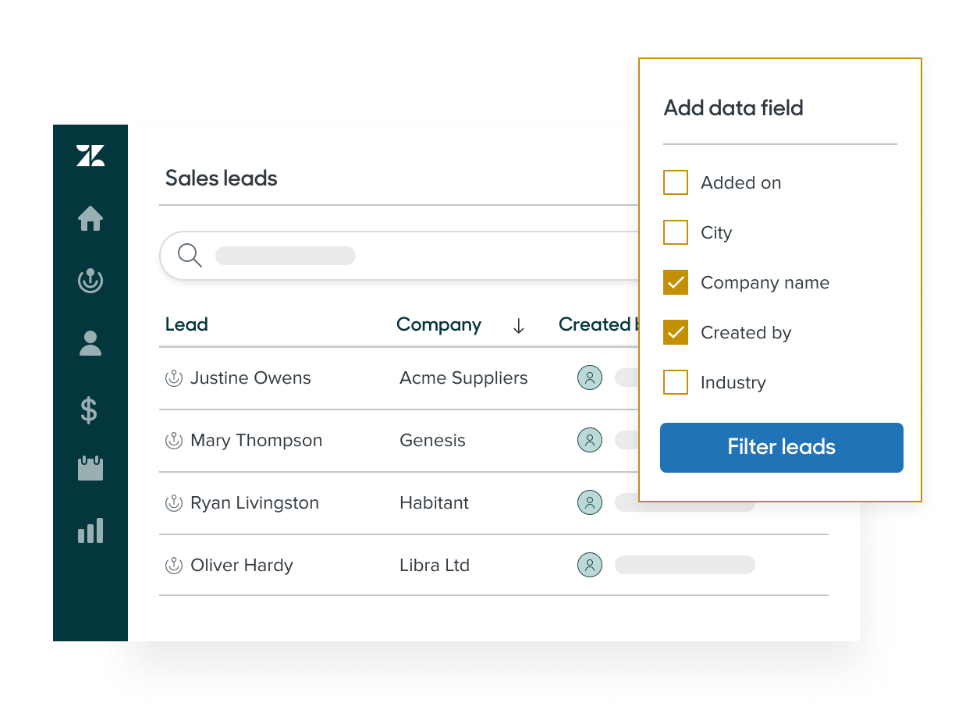Go to the Home icon in the sidebar

click(x=90, y=219)
